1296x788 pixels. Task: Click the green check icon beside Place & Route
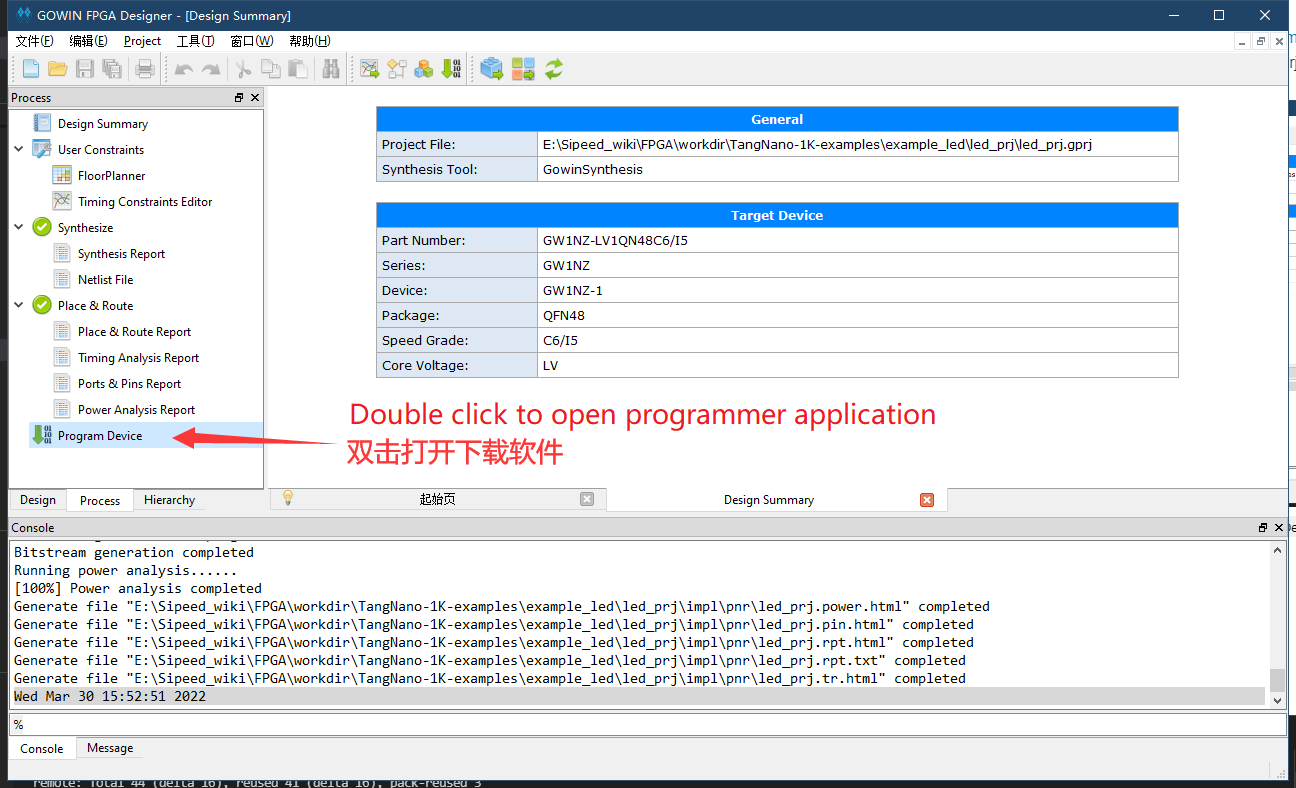(42, 305)
